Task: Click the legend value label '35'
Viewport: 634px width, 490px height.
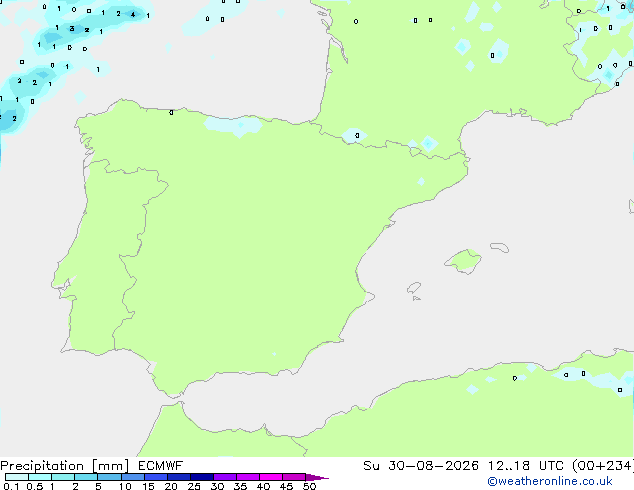Action: [x=240, y=486]
